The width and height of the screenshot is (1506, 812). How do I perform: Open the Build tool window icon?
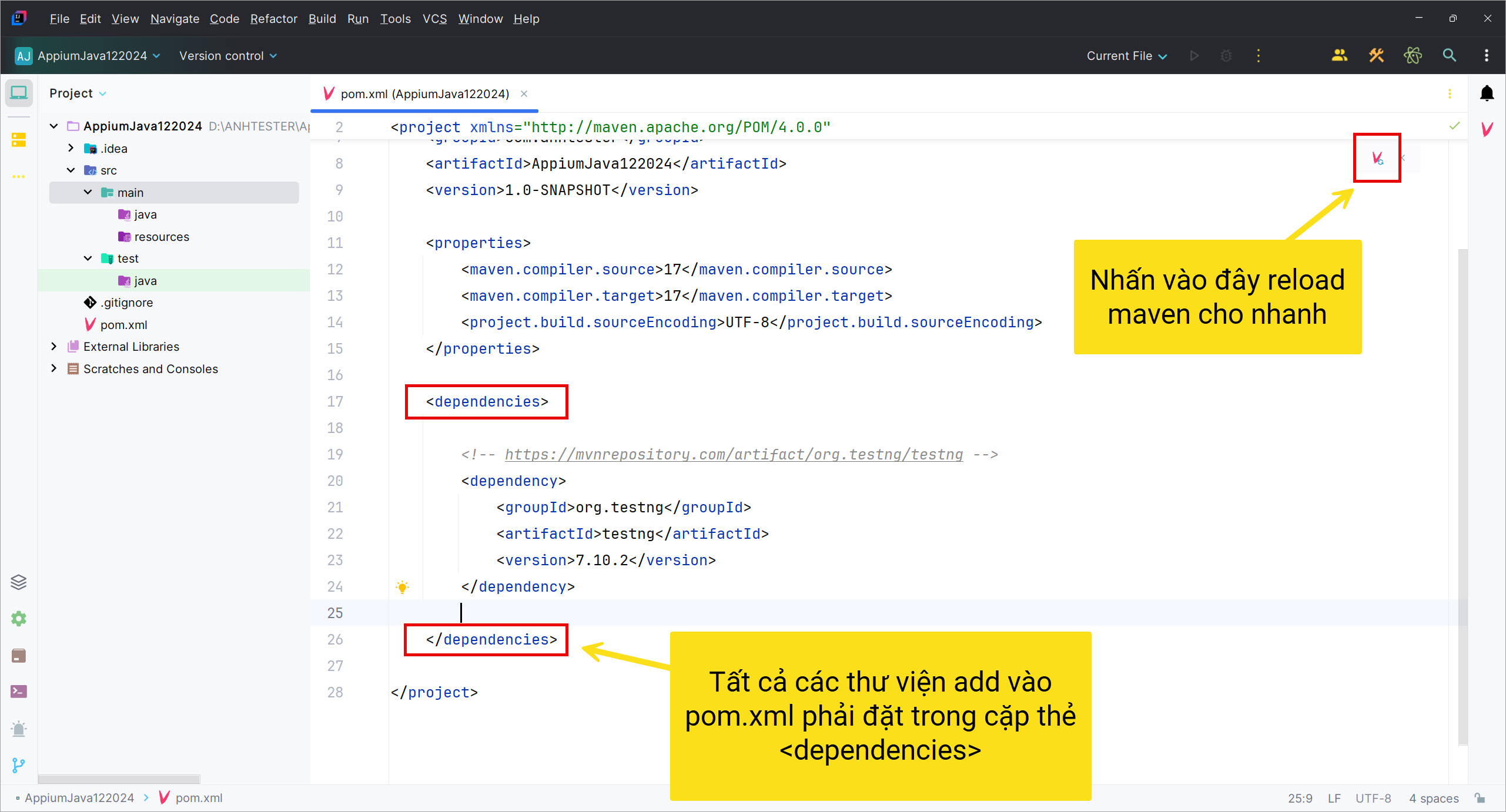tap(19, 655)
